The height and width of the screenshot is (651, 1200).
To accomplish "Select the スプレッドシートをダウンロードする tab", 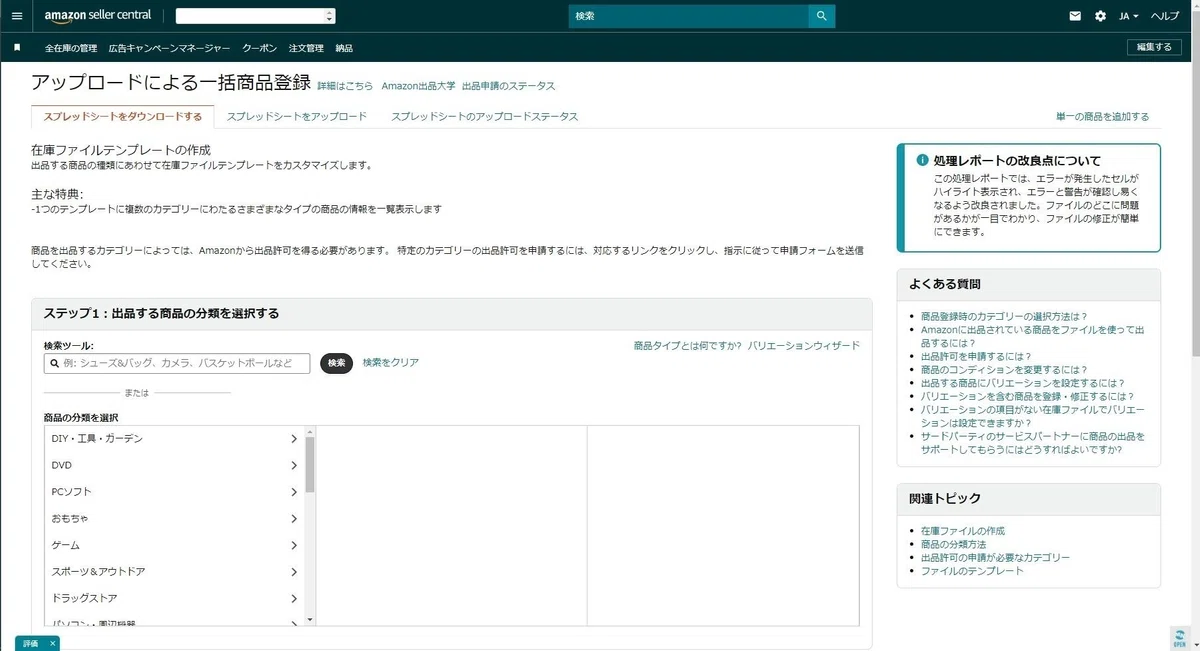I will pos(123,116).
